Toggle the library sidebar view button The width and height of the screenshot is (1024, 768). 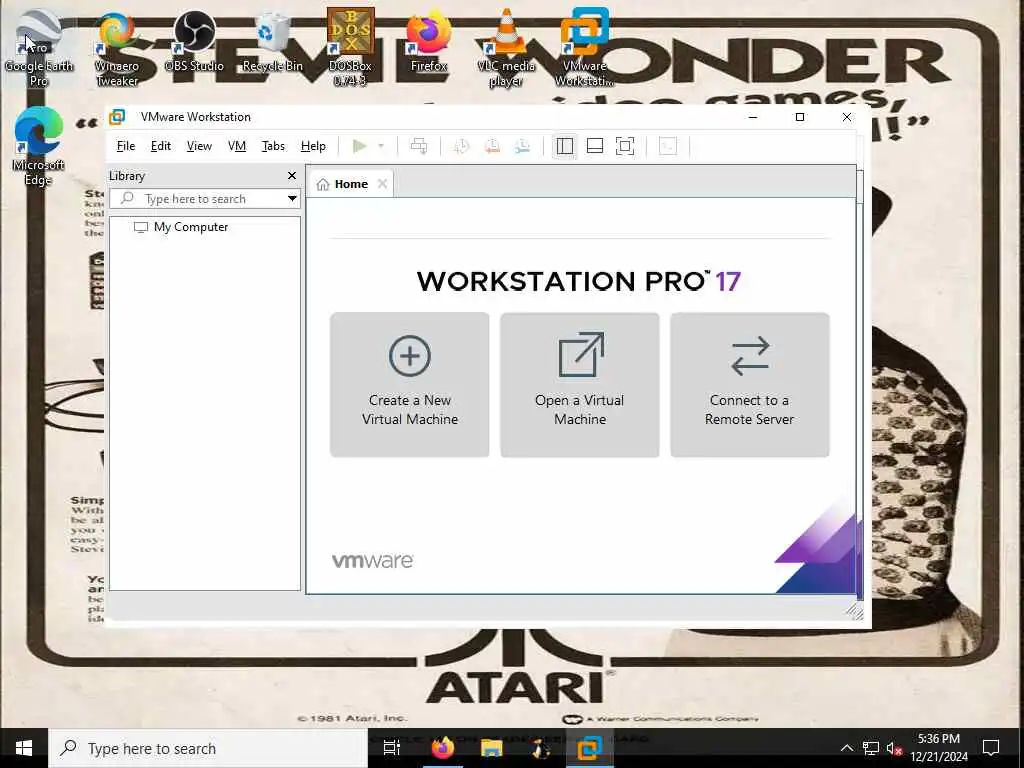[565, 146]
